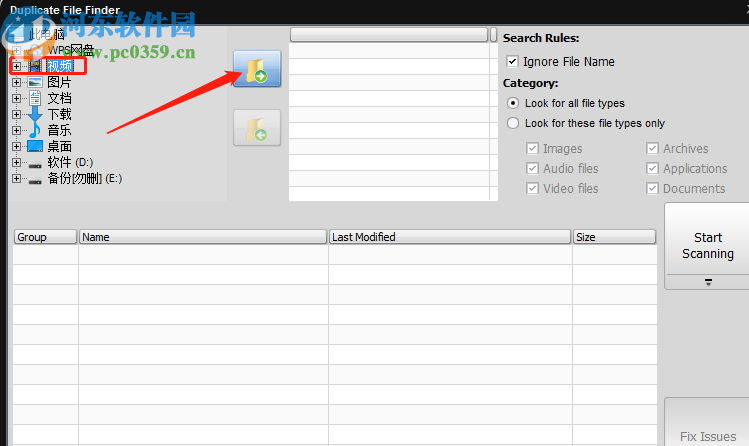Toggle the Applications checkbox

[653, 169]
